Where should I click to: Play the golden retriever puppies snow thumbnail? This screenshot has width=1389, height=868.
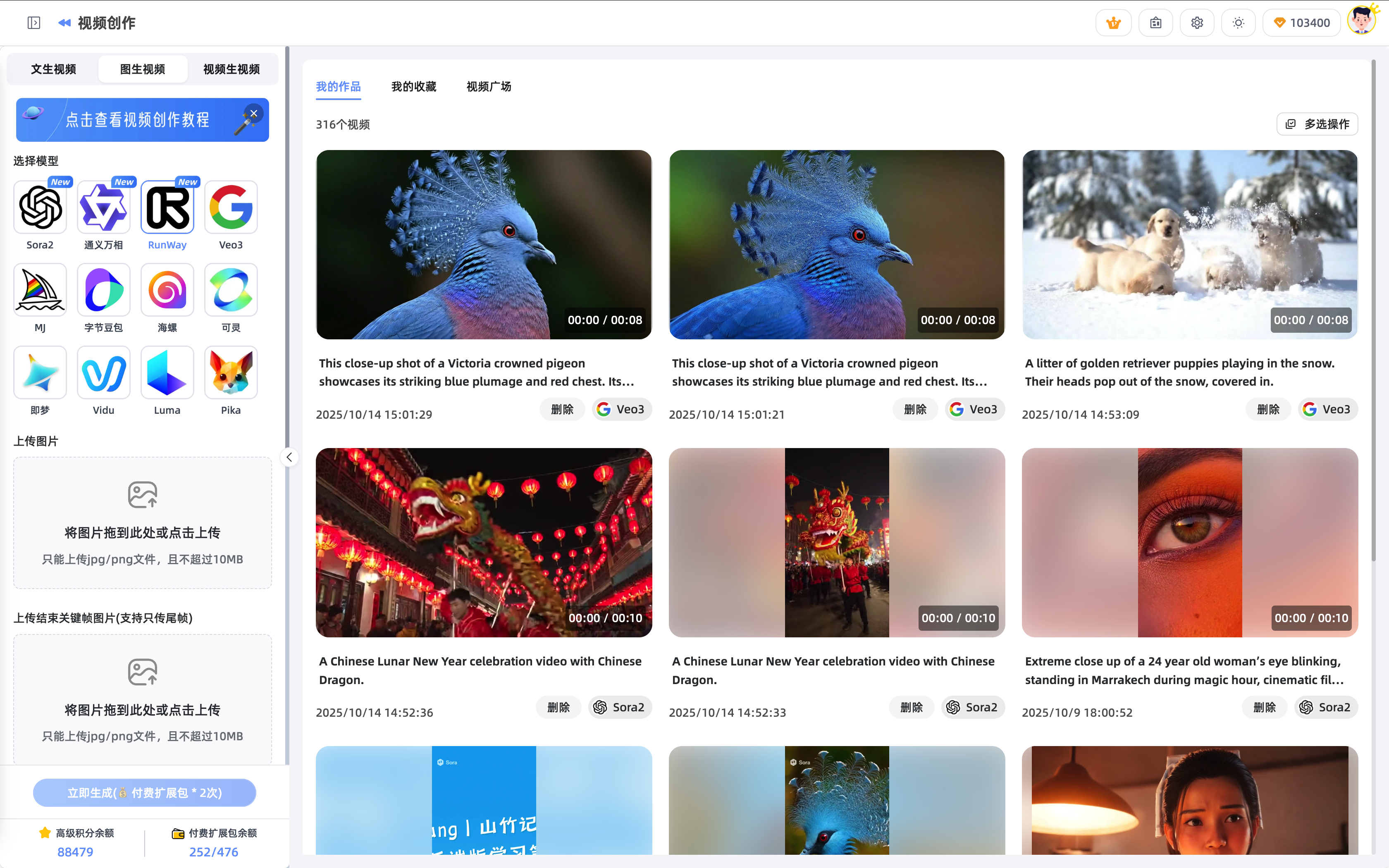1190,245
